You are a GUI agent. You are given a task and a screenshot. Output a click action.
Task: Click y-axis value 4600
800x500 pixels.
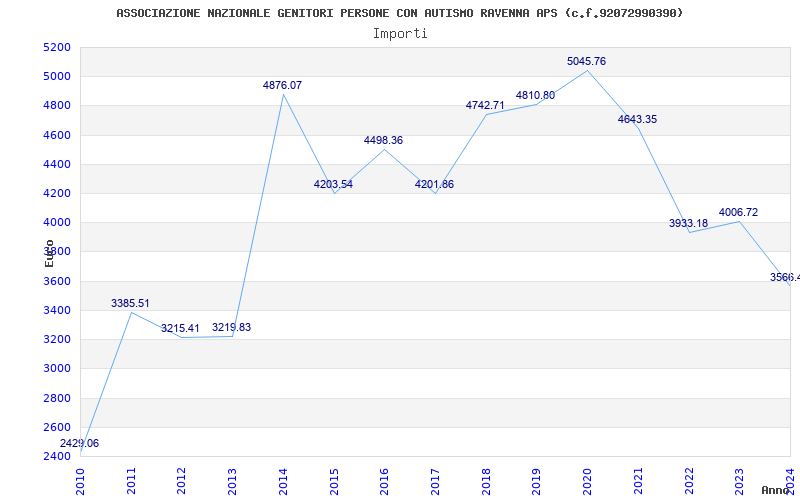pyautogui.click(x=58, y=135)
